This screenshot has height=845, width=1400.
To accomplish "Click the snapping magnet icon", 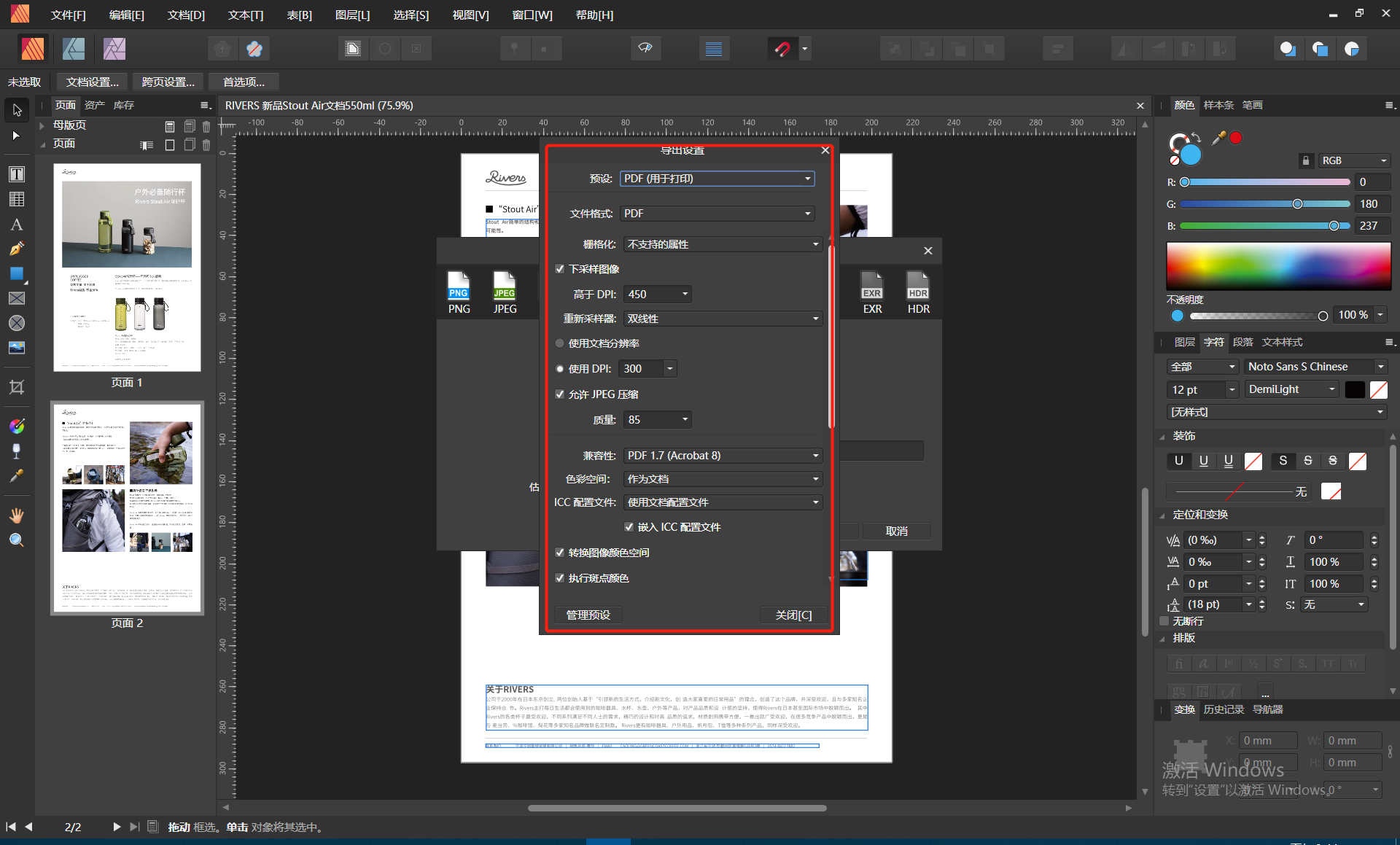I will [x=782, y=49].
